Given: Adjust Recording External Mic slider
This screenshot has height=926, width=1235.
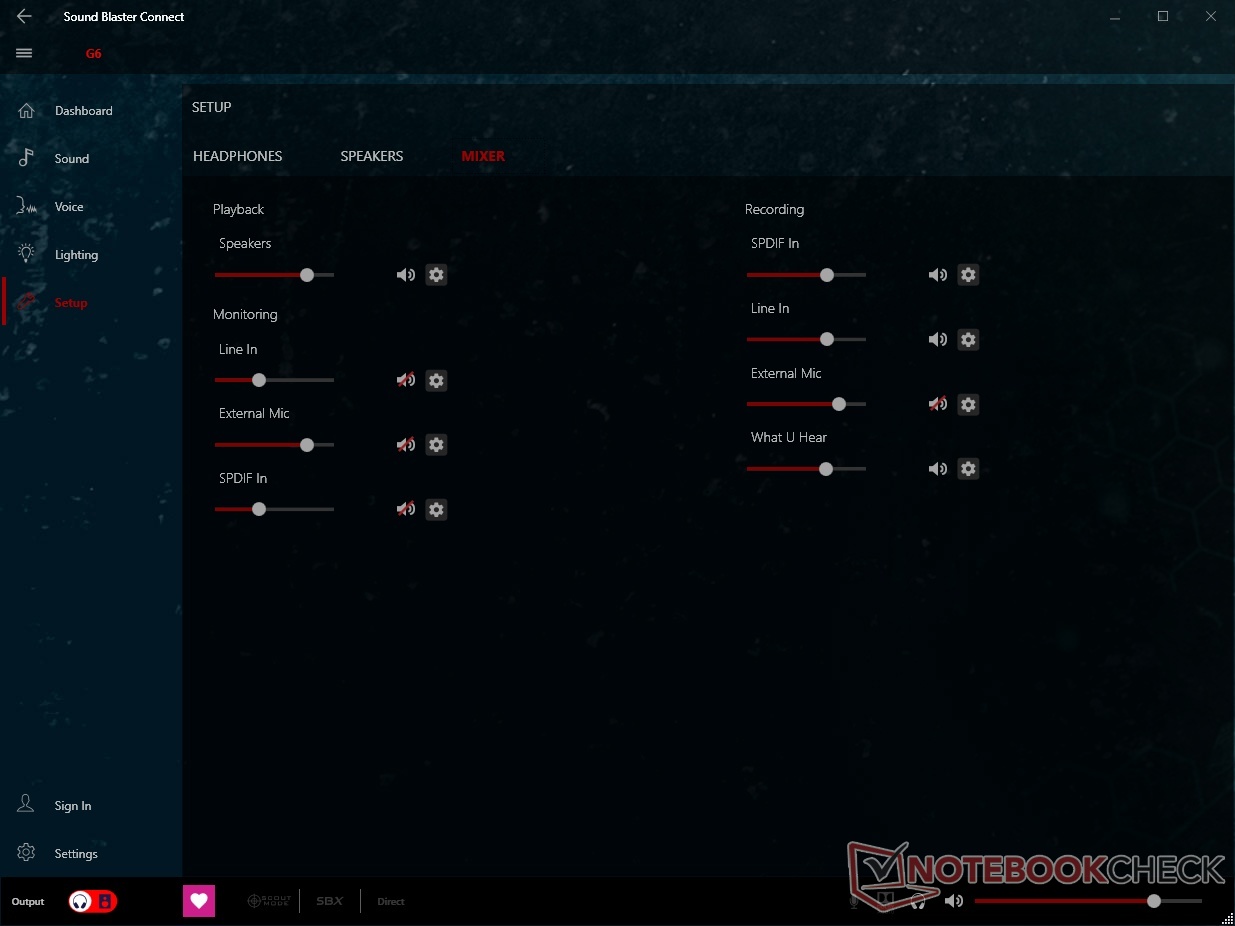Looking at the screenshot, I should pyautogui.click(x=806, y=404).
